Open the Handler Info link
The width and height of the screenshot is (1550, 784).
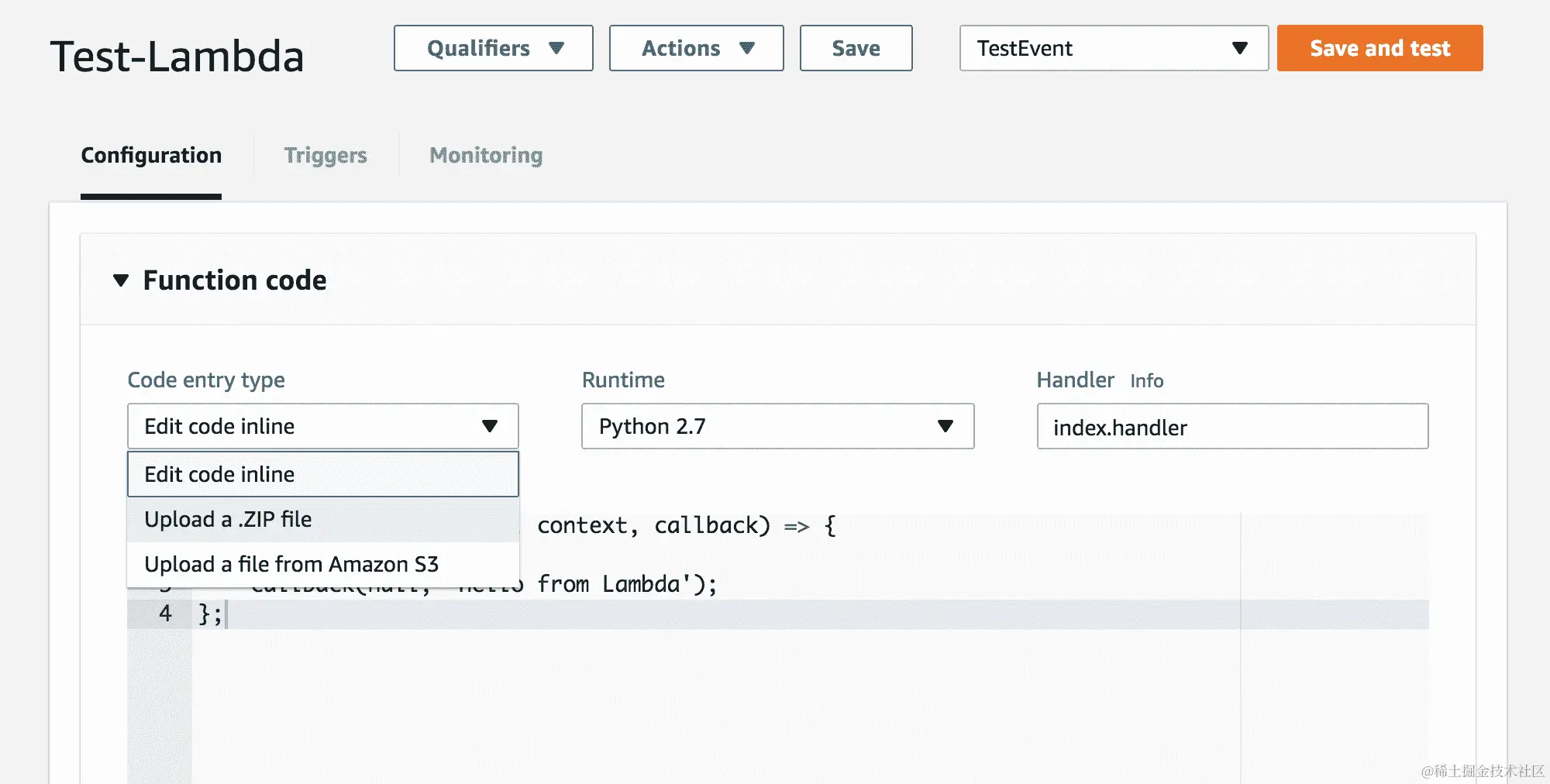coord(1146,381)
